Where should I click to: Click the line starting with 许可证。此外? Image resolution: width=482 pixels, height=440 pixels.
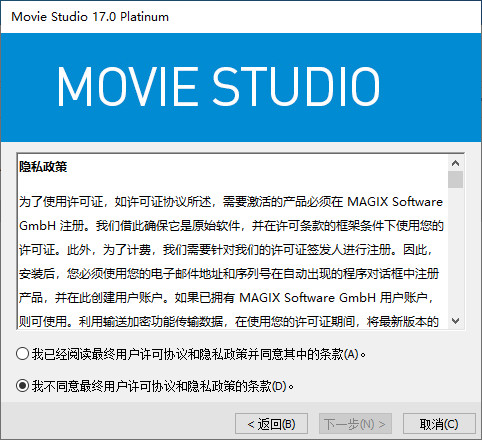tap(225, 250)
